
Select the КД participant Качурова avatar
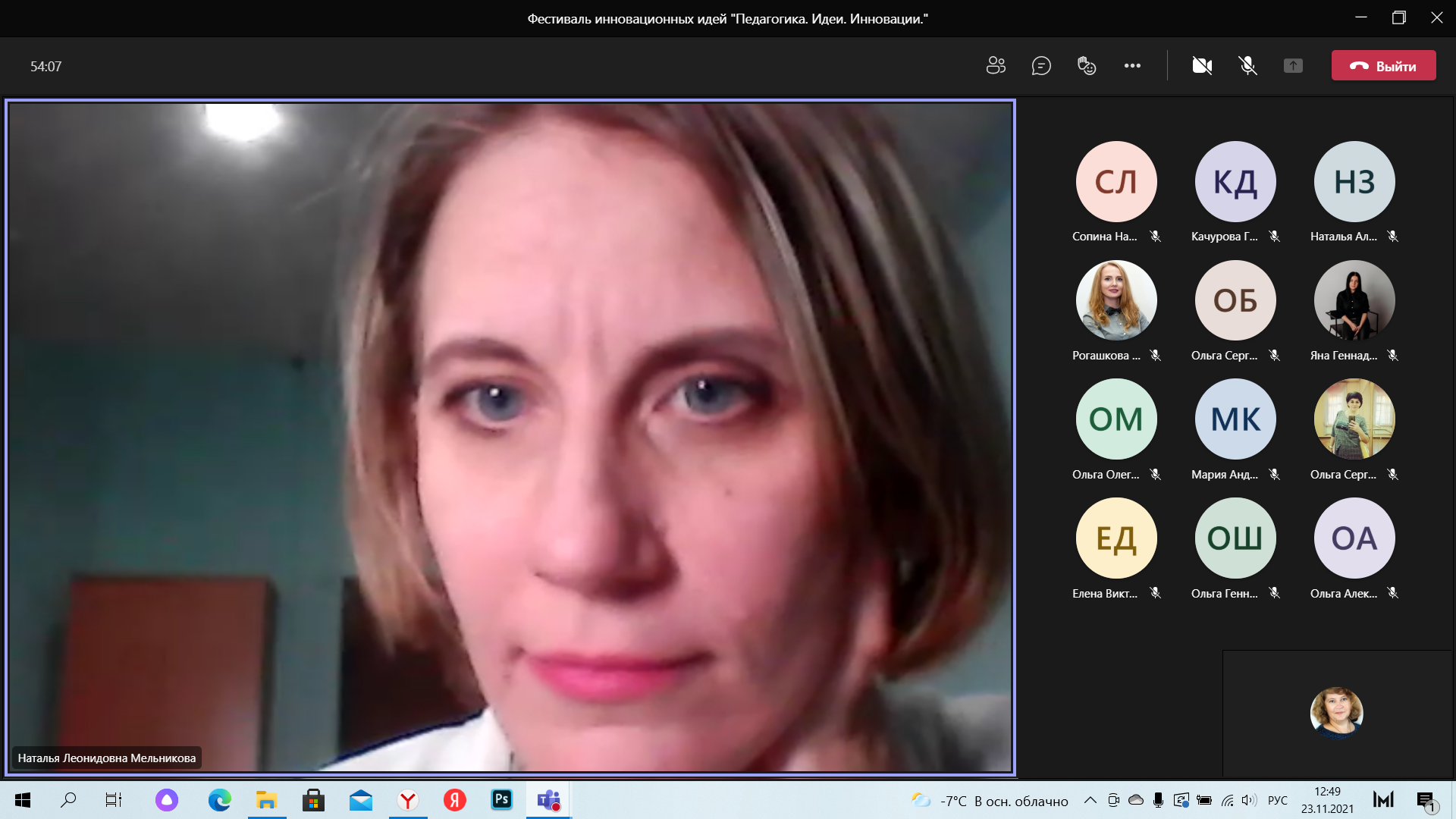tap(1235, 182)
